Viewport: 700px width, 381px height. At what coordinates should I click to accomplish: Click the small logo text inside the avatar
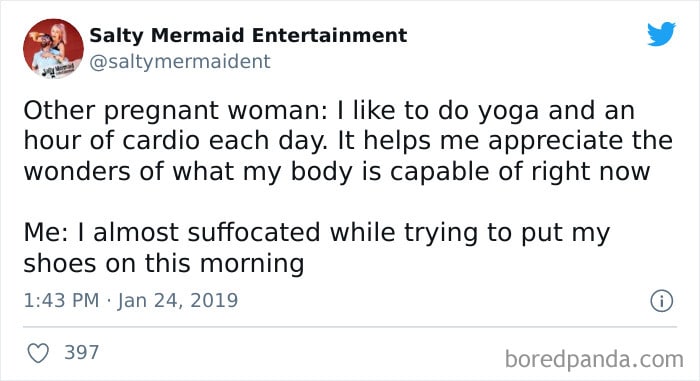click(x=57, y=70)
